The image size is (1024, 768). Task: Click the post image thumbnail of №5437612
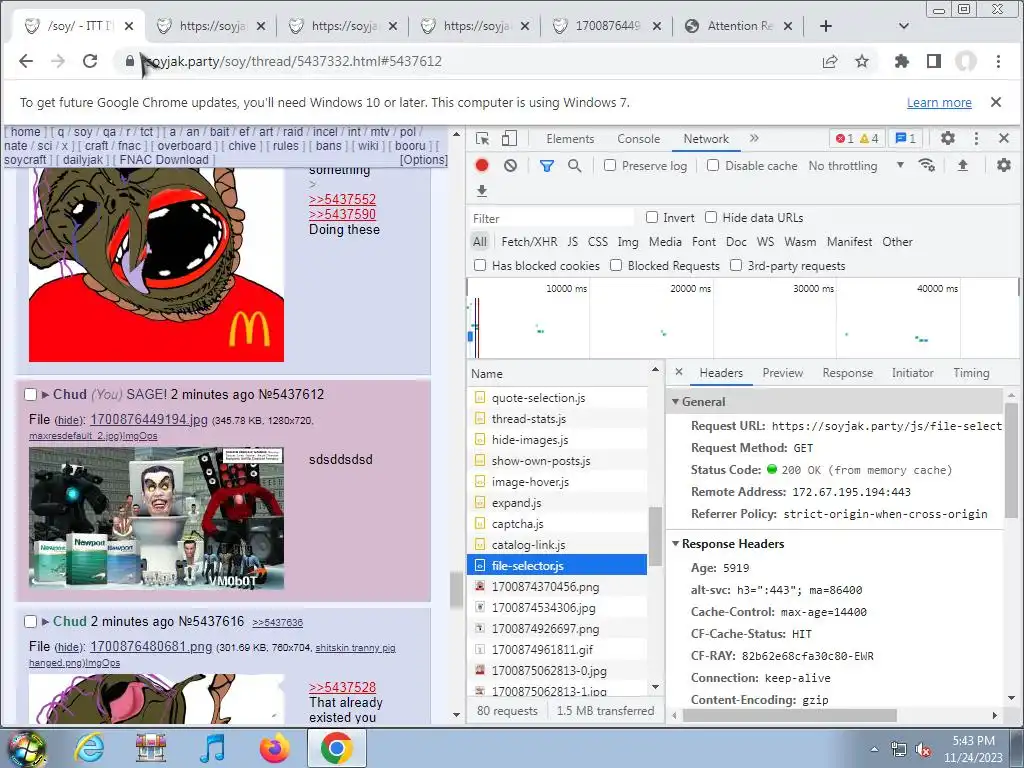click(156, 519)
